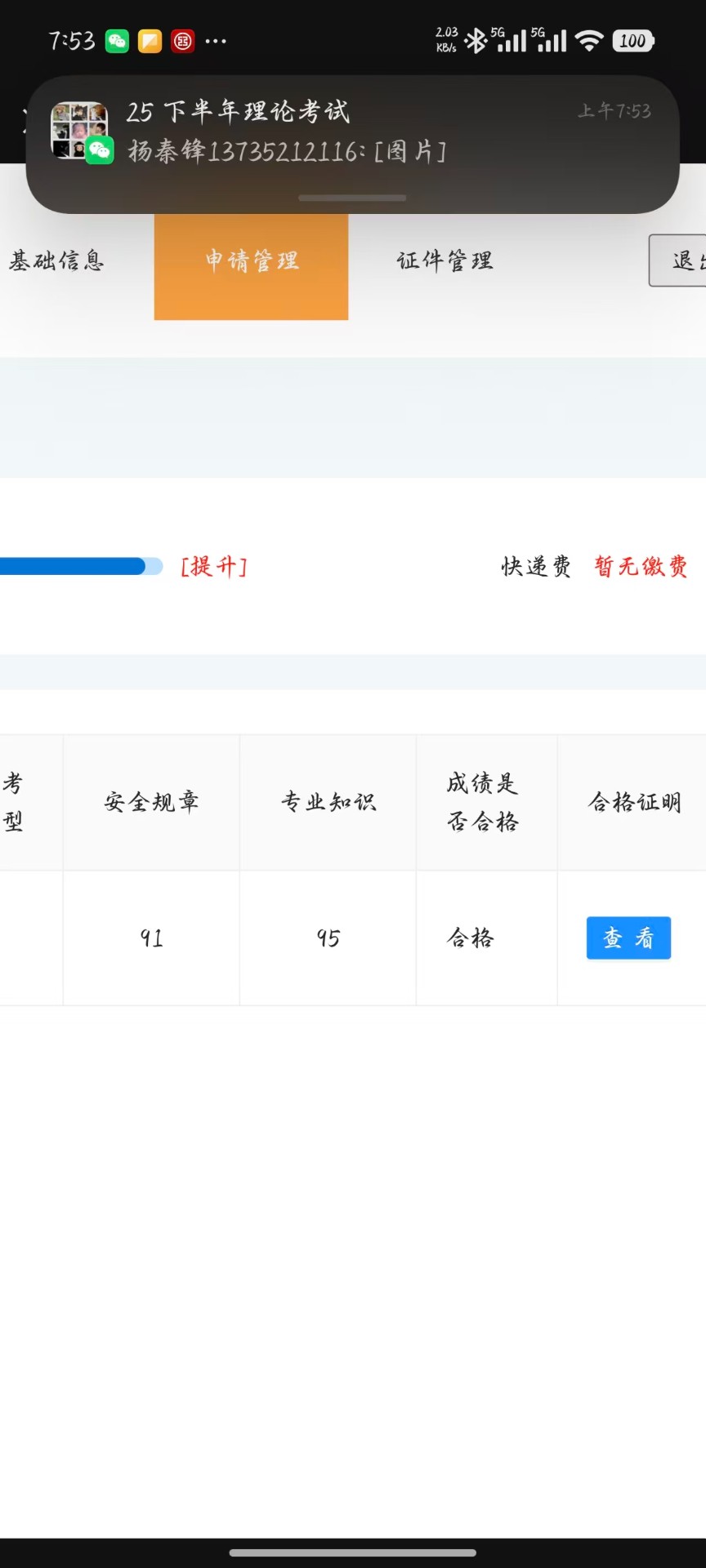Tap the Wi-Fi signal icon
The image size is (706, 1568).
[588, 41]
